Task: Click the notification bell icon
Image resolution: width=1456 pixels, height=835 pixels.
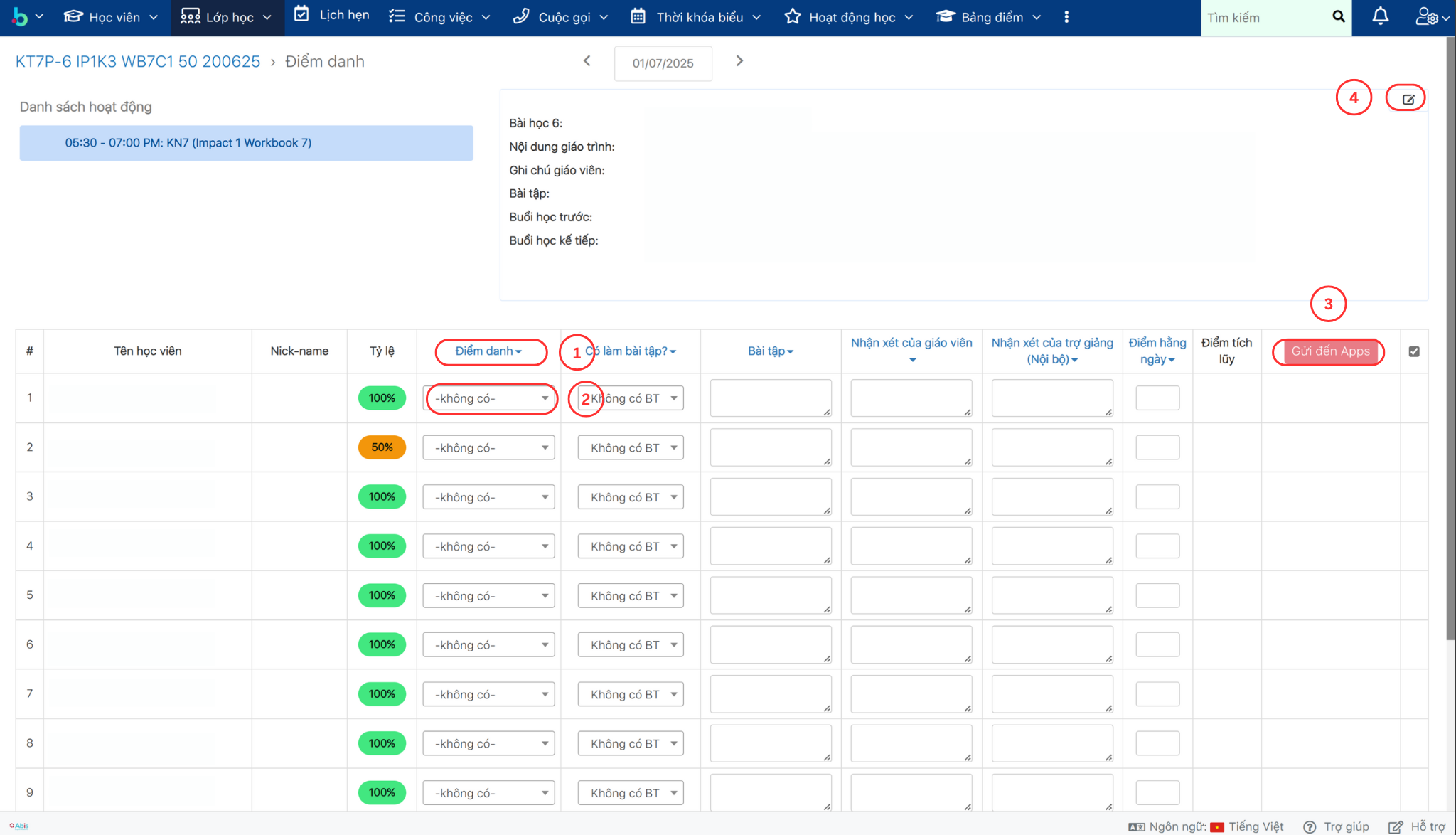Action: [1380, 16]
